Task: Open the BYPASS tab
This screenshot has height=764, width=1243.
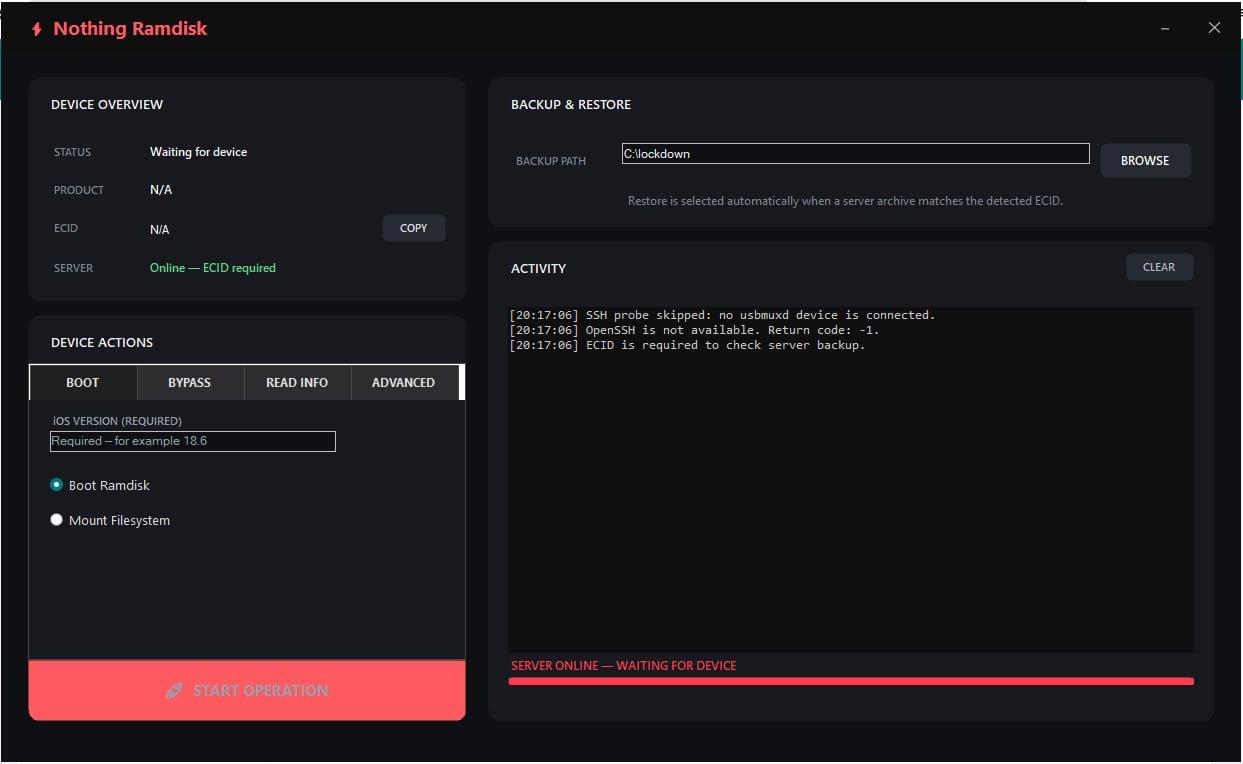Action: pyautogui.click(x=190, y=382)
